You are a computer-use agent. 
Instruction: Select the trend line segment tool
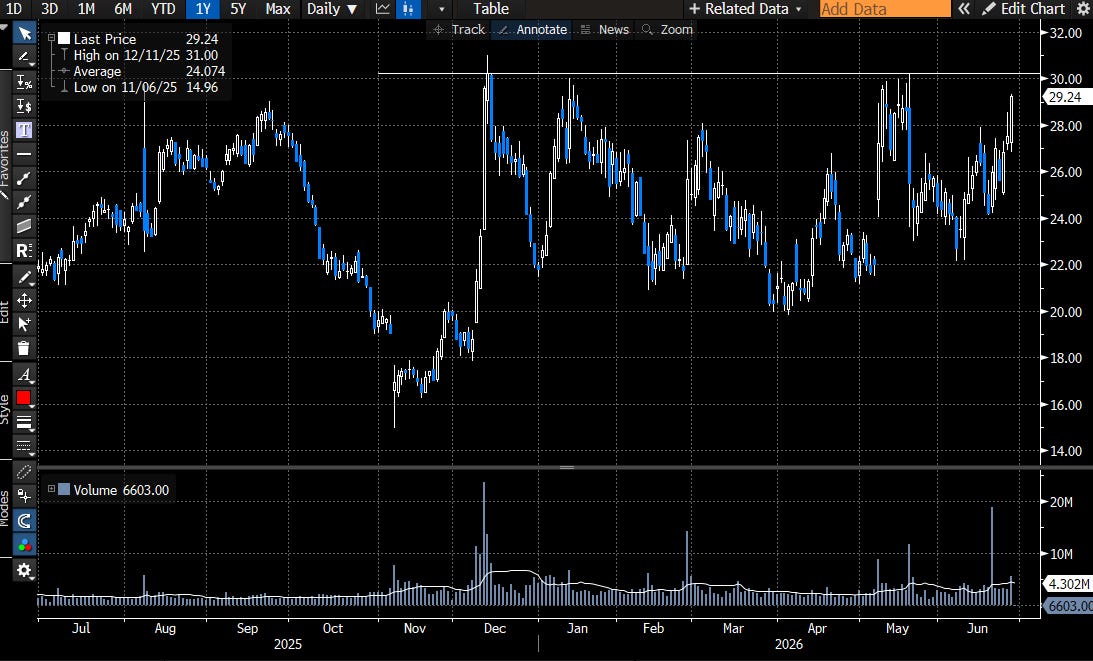pyautogui.click(x=24, y=178)
